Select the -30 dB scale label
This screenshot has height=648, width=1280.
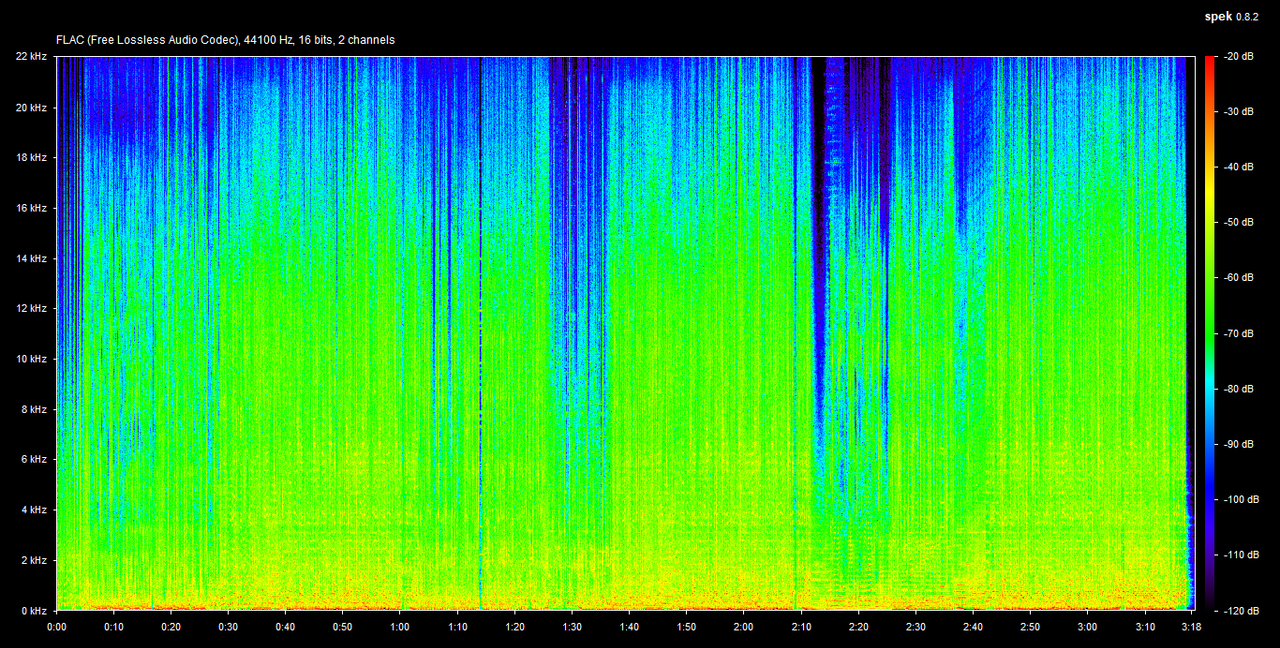click(x=1237, y=112)
